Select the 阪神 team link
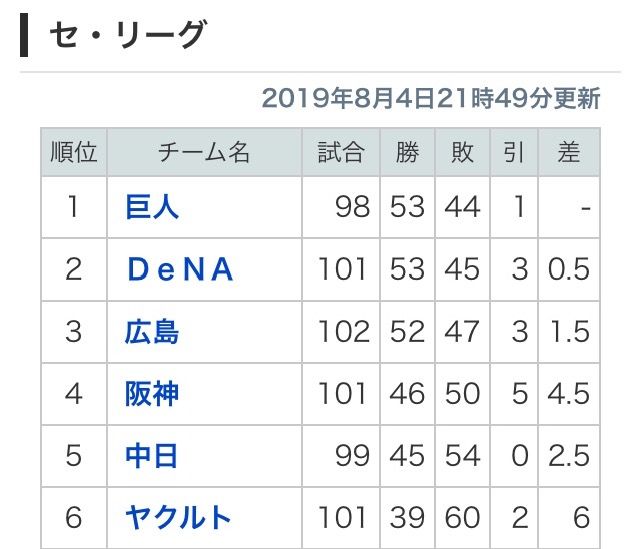 152,393
